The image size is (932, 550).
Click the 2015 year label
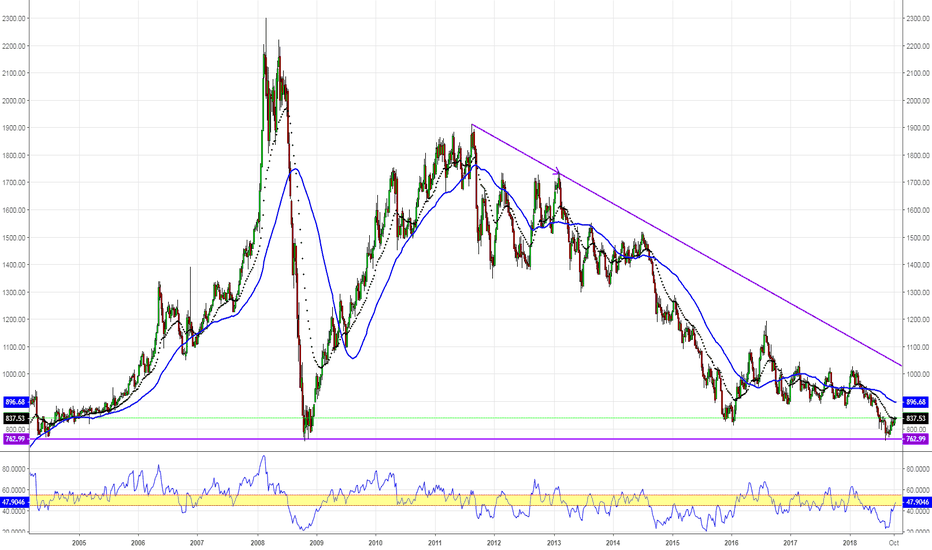click(672, 542)
